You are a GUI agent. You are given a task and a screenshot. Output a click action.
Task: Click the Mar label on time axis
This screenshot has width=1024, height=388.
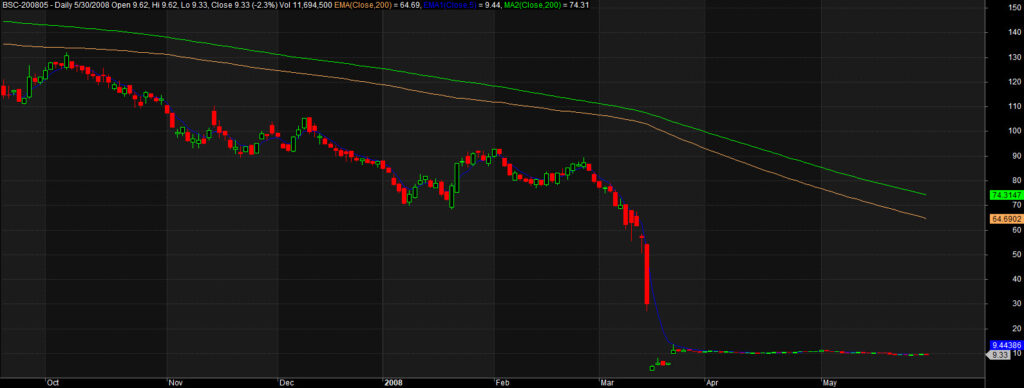coord(607,383)
